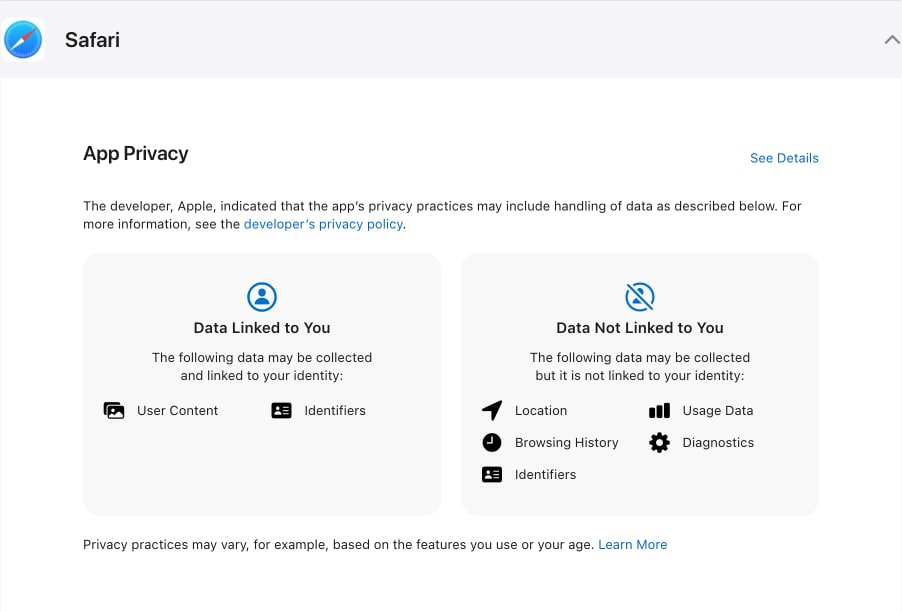The image size is (902, 612).
Task: Click the Browsing History label
Action: coord(566,442)
